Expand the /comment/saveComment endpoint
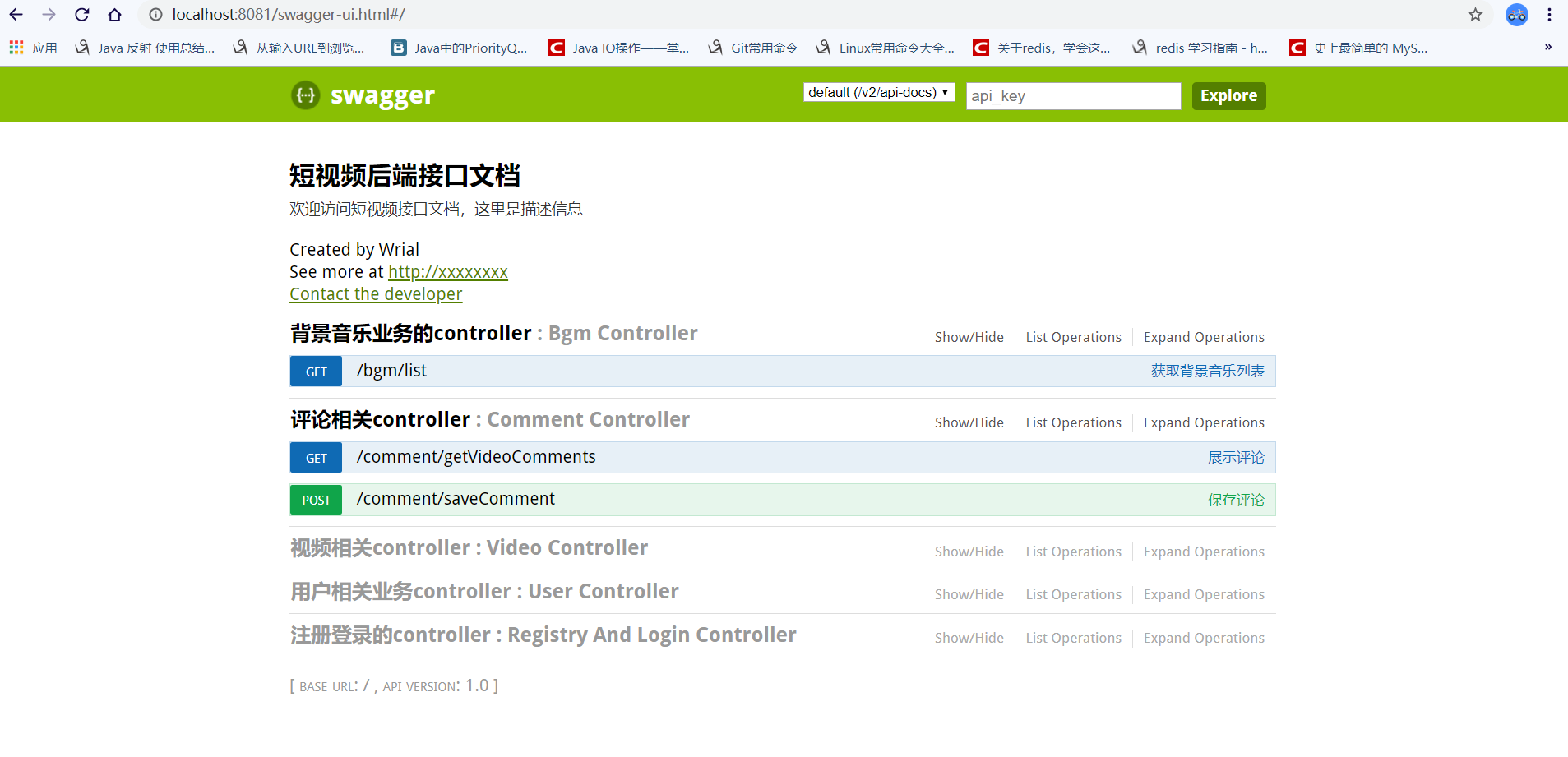Viewport: 1568px width, 757px height. pos(456,499)
